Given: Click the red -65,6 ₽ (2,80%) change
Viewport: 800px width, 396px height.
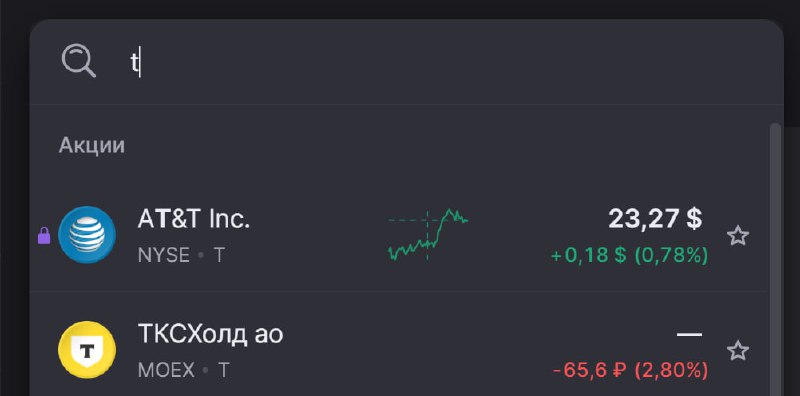Looking at the screenshot, I should 631,370.
